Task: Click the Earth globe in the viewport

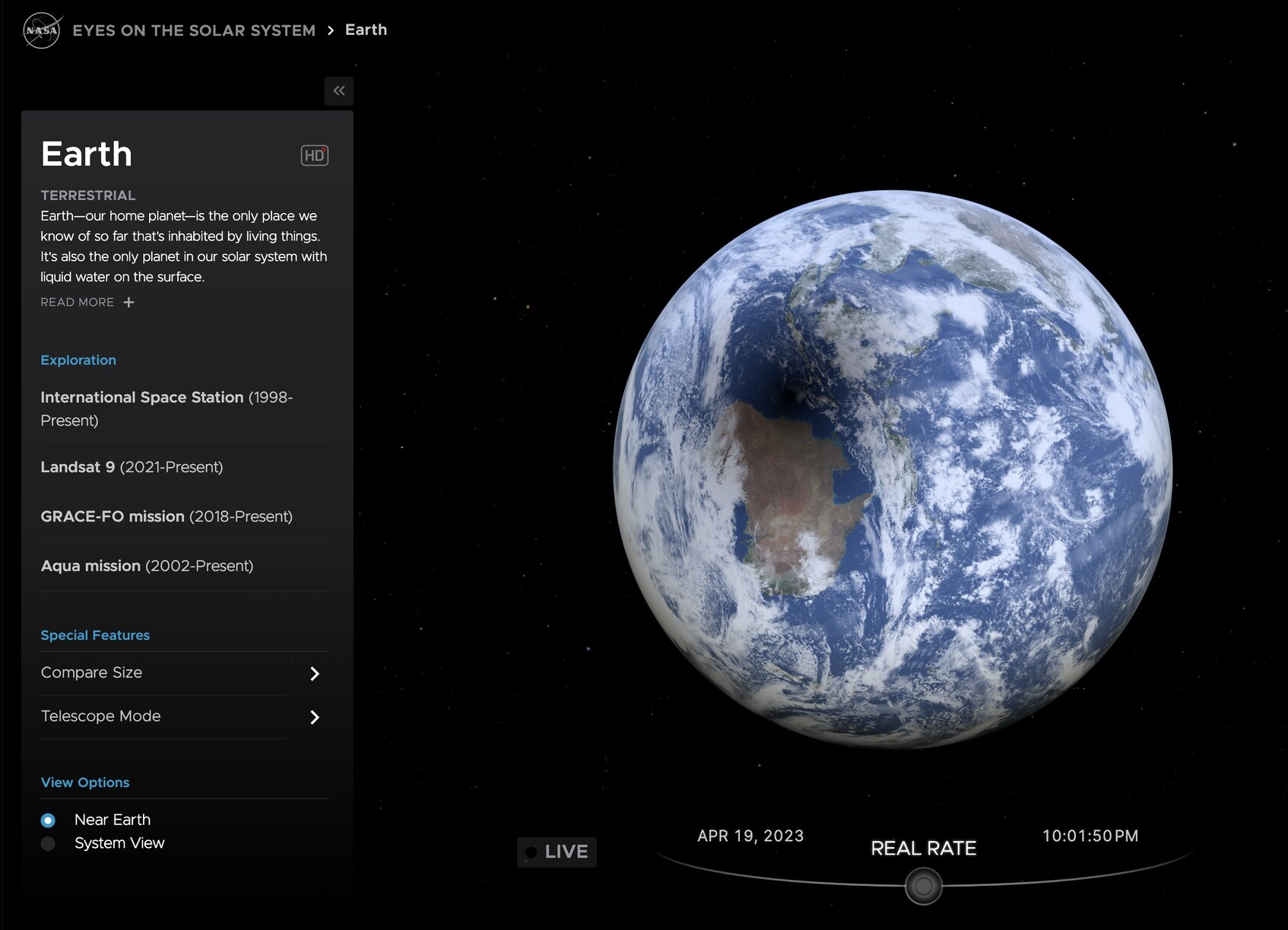Action: pos(893,469)
